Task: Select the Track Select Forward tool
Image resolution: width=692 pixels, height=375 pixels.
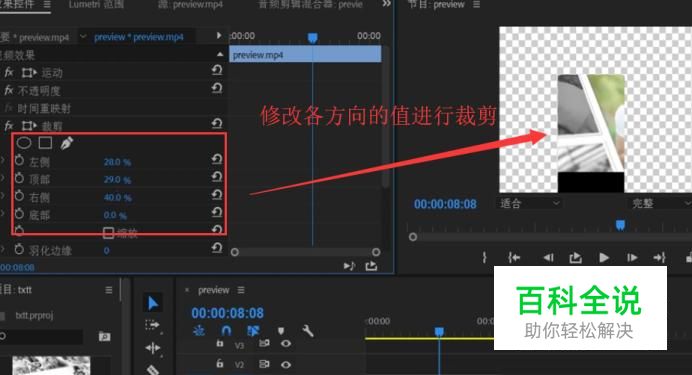Action: pyautogui.click(x=153, y=325)
